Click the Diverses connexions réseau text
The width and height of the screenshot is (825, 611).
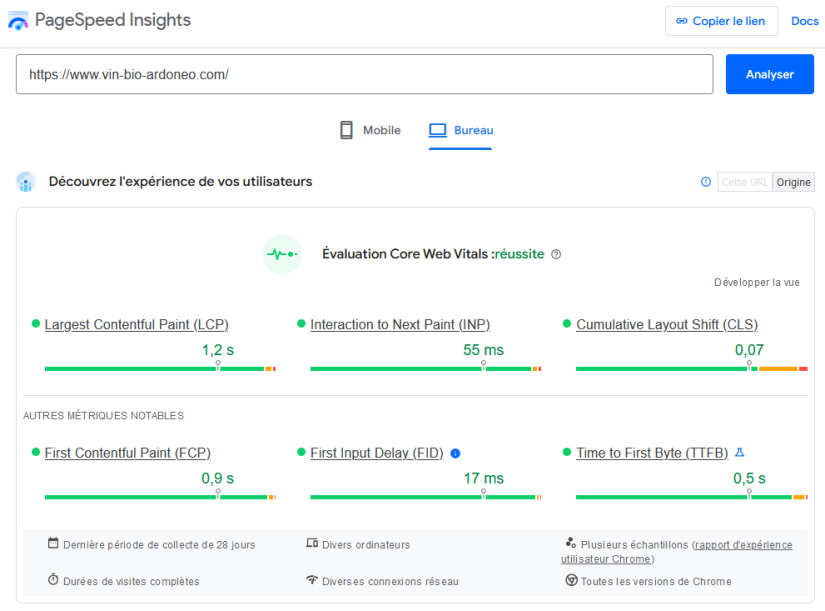(x=390, y=582)
